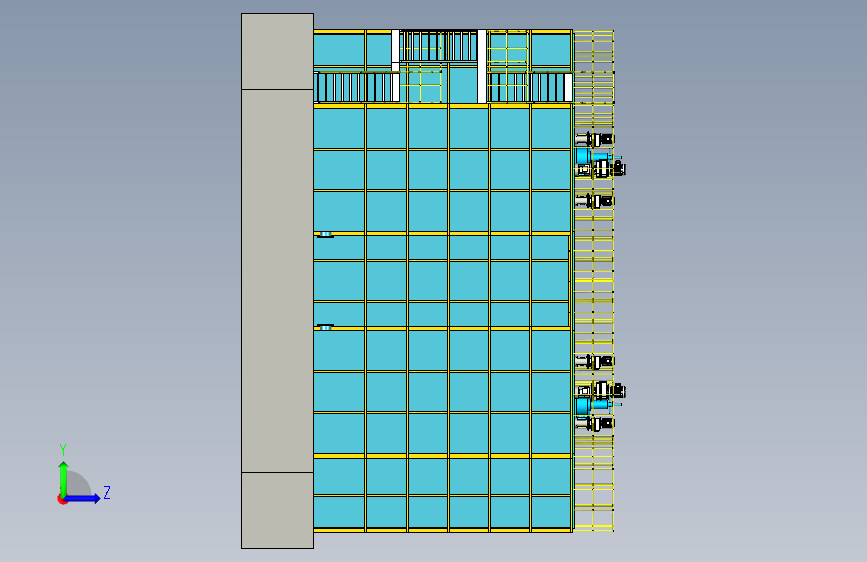Select the tall gray middle block of the model
Viewport: 867px width, 562px height.
pos(278,281)
